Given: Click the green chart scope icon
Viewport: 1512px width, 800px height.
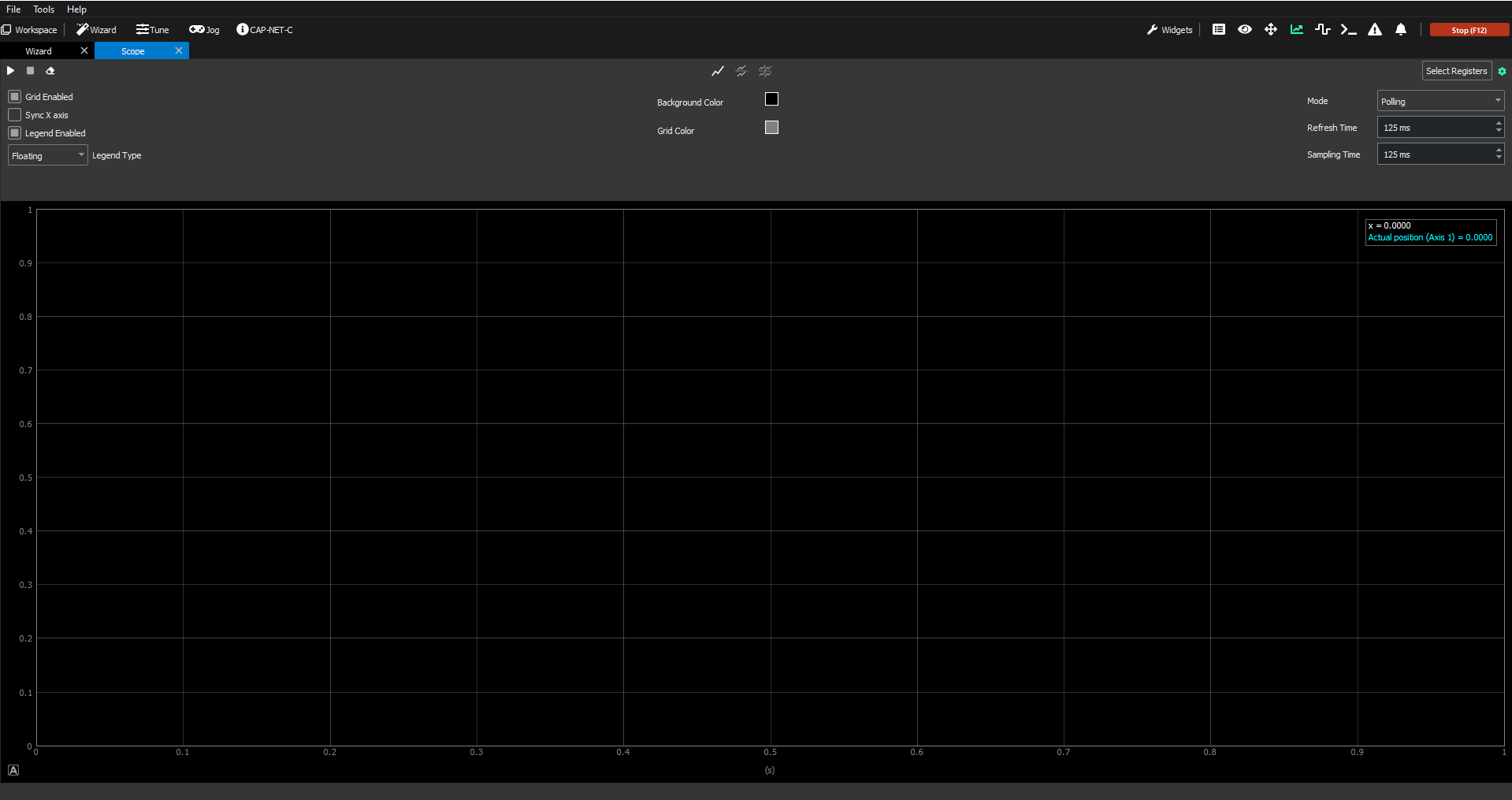Looking at the screenshot, I should [x=1297, y=30].
